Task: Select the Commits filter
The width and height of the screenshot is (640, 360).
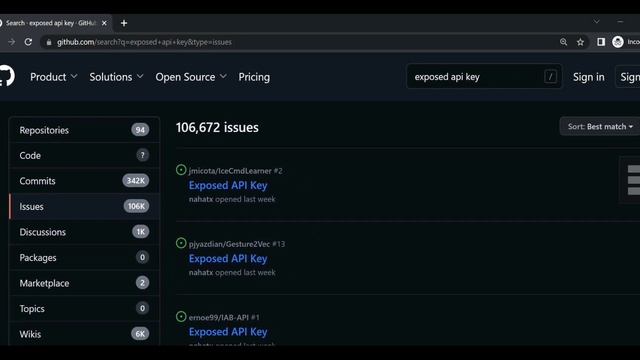Action: point(84,181)
